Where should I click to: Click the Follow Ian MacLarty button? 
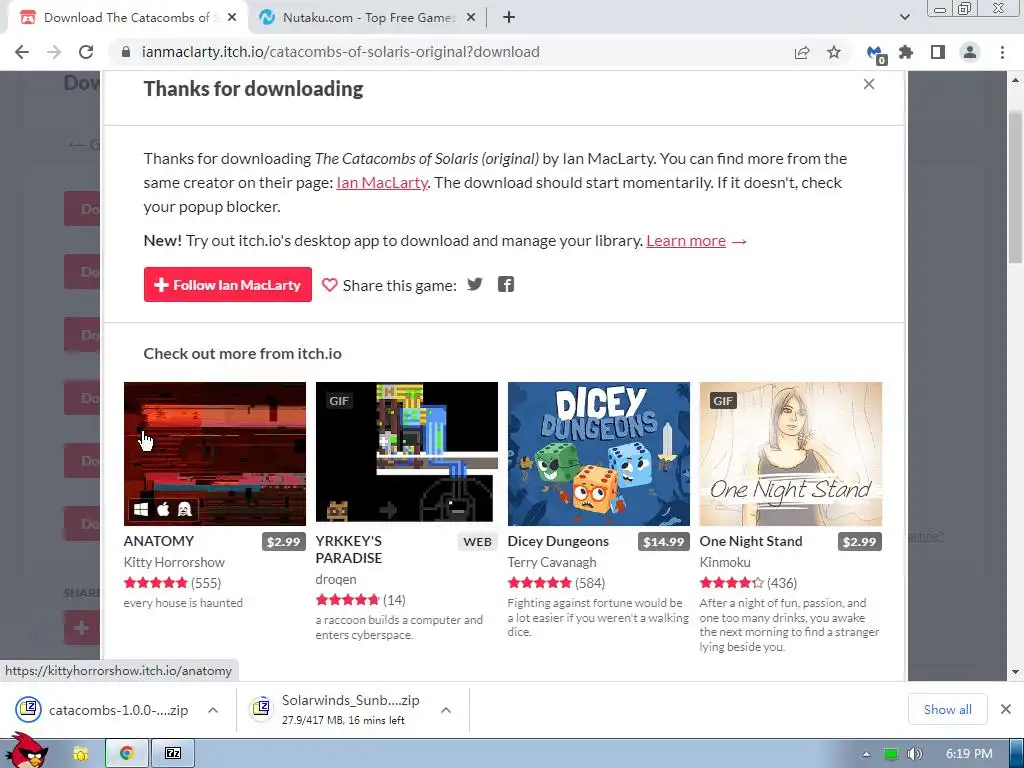click(x=227, y=285)
